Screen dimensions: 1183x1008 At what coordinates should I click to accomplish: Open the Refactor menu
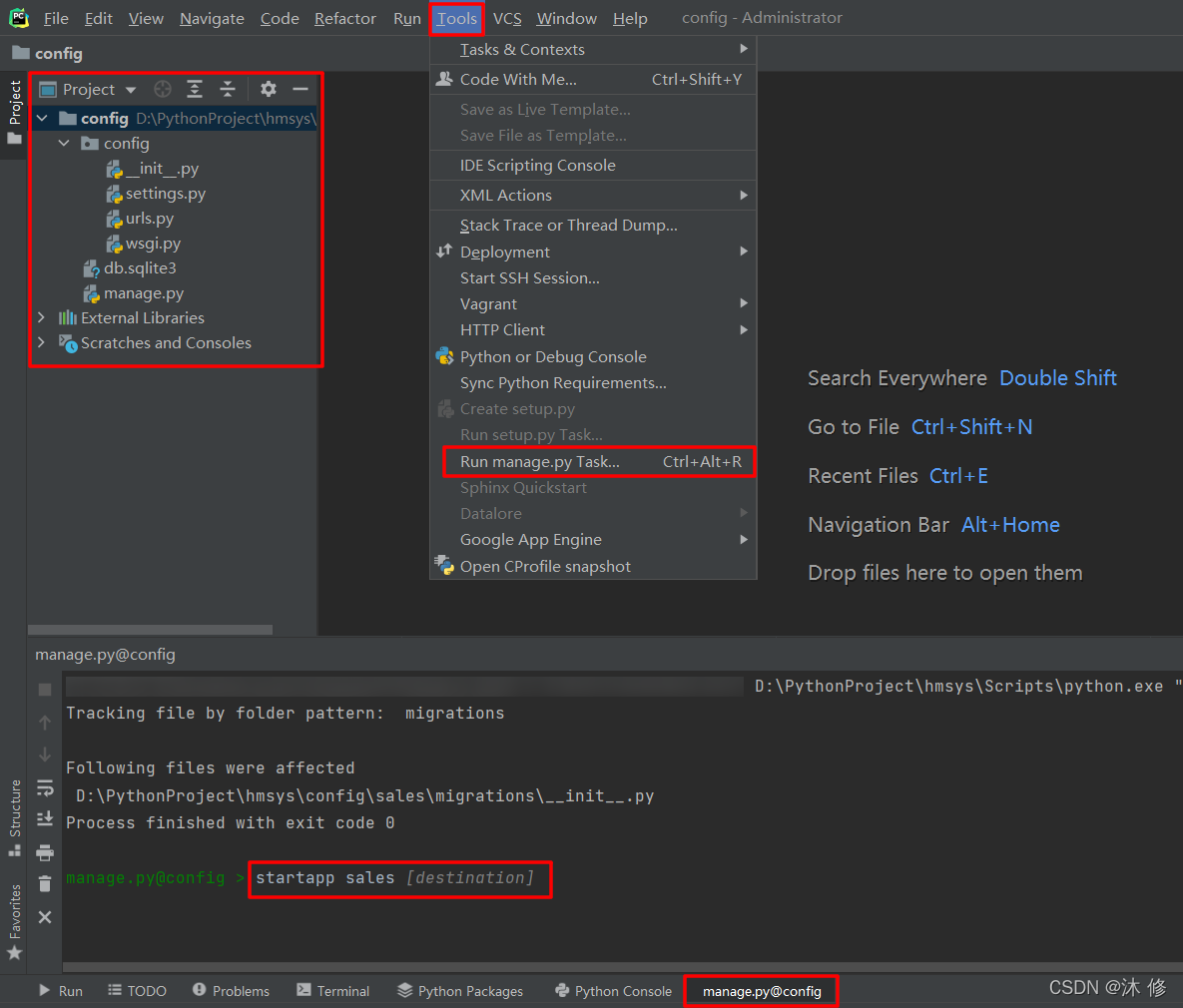344,18
